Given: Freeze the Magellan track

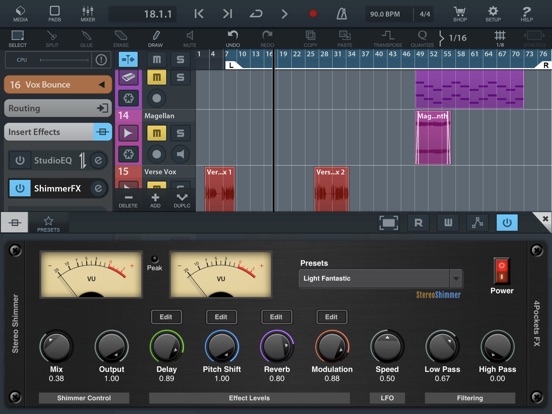Looking at the screenshot, I should point(128,154).
